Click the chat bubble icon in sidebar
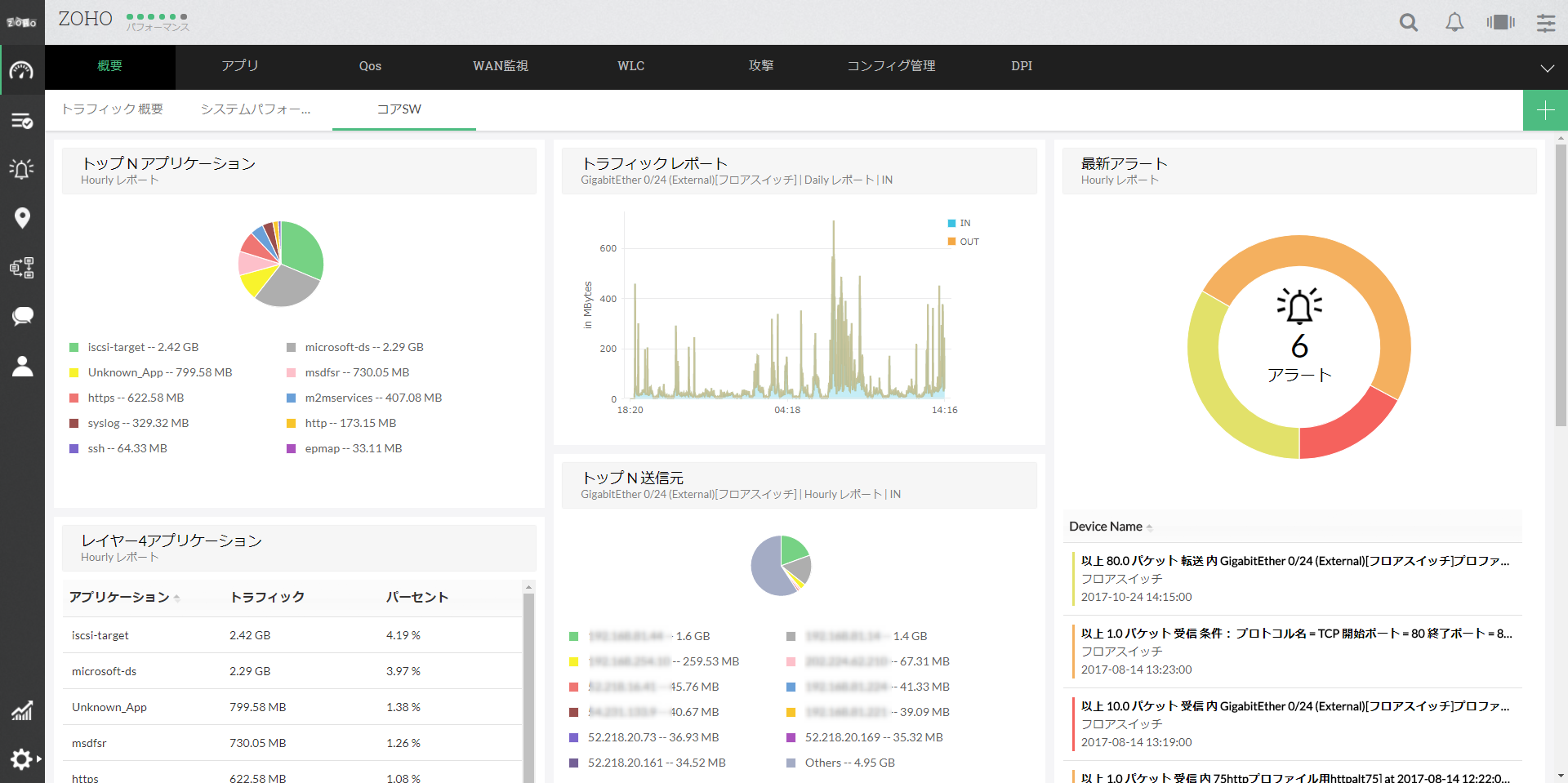 tap(22, 316)
